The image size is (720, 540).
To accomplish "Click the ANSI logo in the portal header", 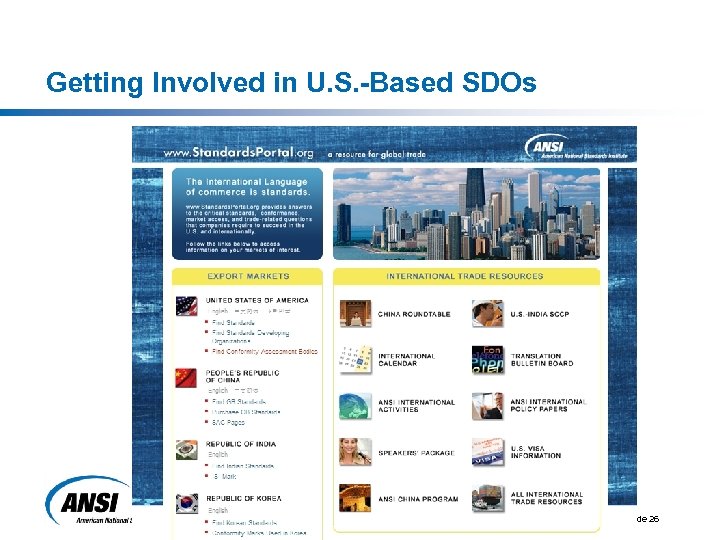I will [x=576, y=147].
